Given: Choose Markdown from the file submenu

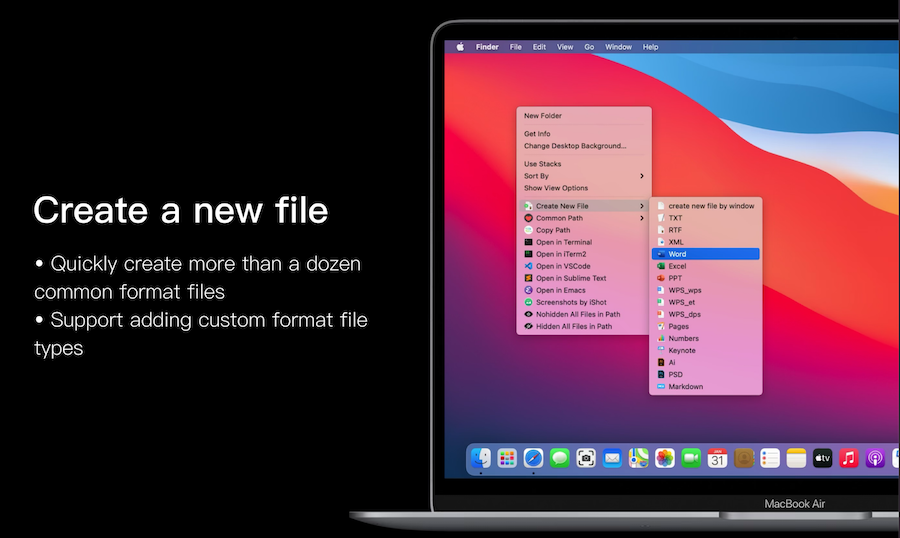Looking at the screenshot, I should pyautogui.click(x=685, y=386).
